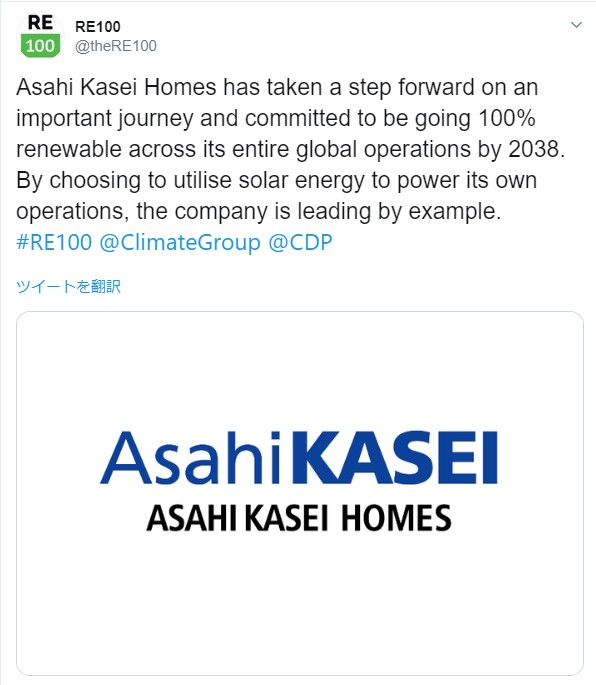
Task: Click the green 100 badge in avatar
Action: click(x=40, y=45)
